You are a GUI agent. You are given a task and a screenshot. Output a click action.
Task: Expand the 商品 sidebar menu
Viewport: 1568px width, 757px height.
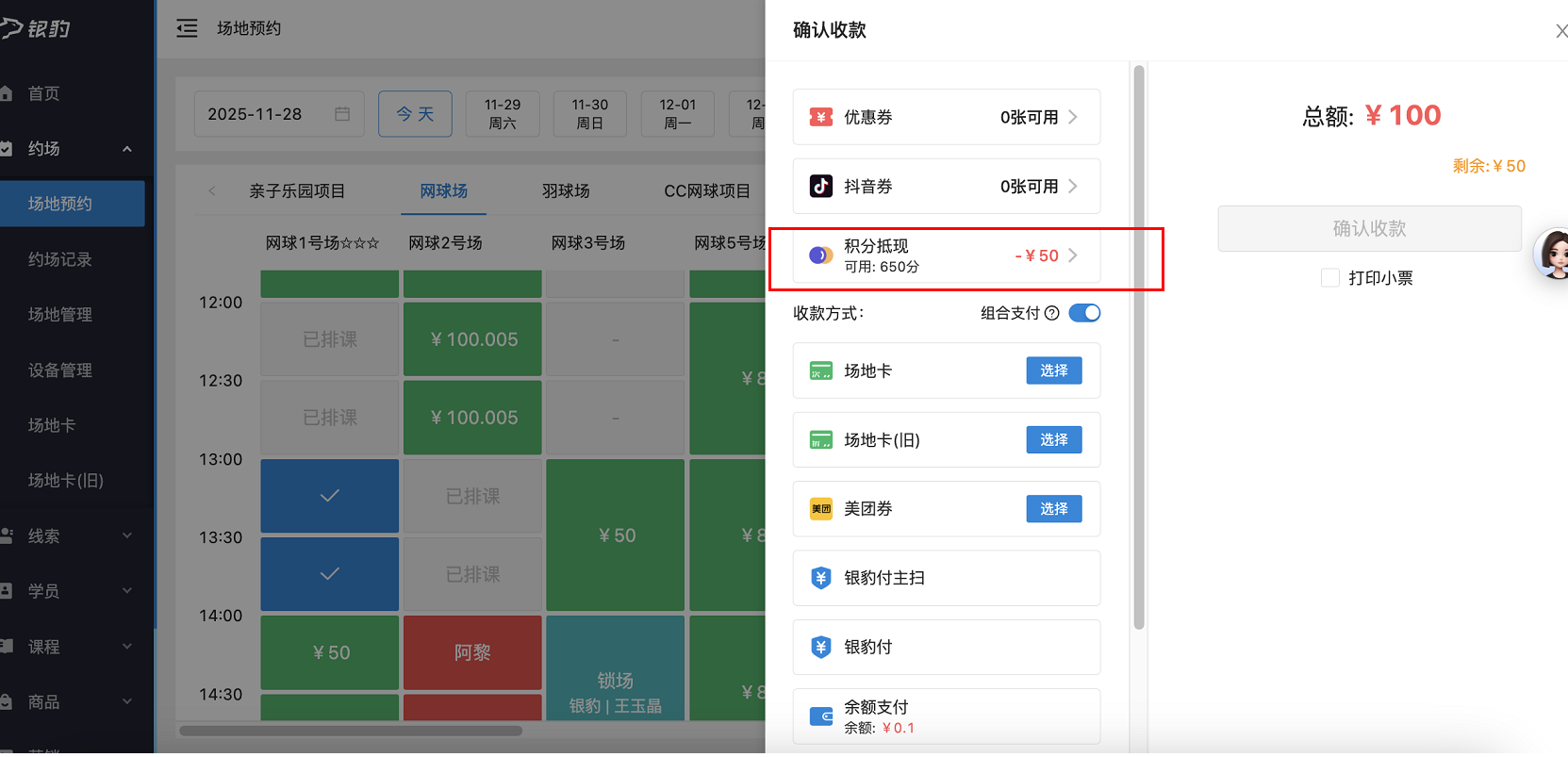pos(127,702)
